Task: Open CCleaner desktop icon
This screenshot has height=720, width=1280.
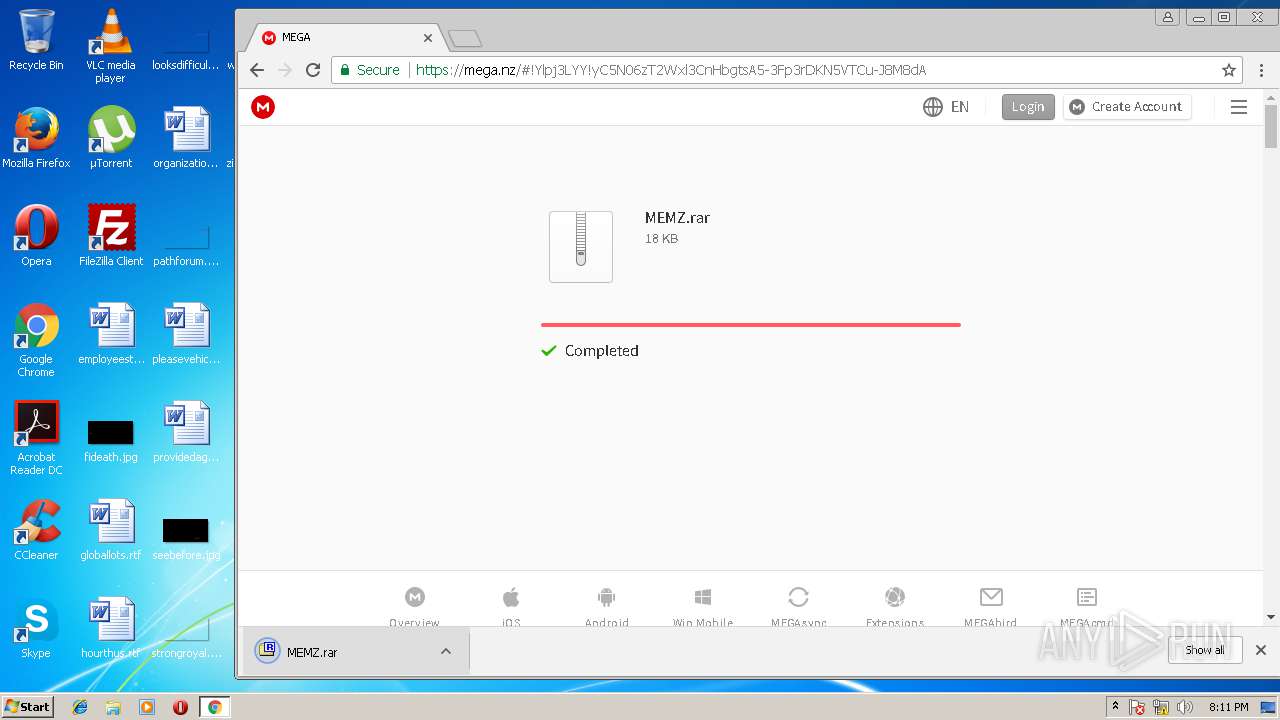Action: coord(36,530)
